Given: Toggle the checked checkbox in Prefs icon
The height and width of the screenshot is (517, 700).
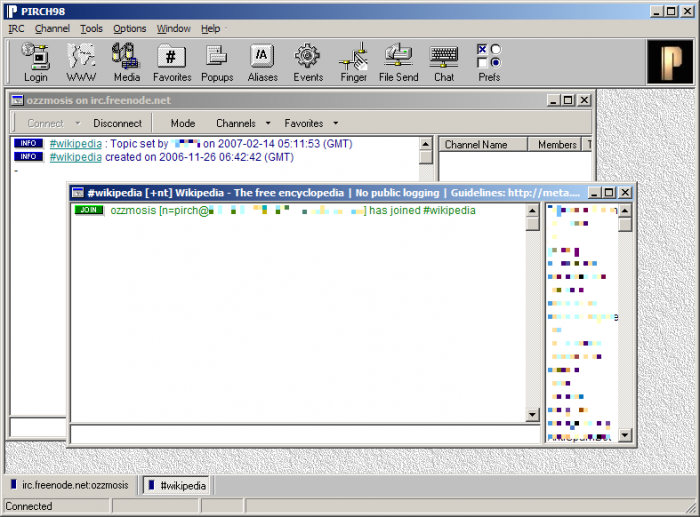Looking at the screenshot, I should point(482,49).
